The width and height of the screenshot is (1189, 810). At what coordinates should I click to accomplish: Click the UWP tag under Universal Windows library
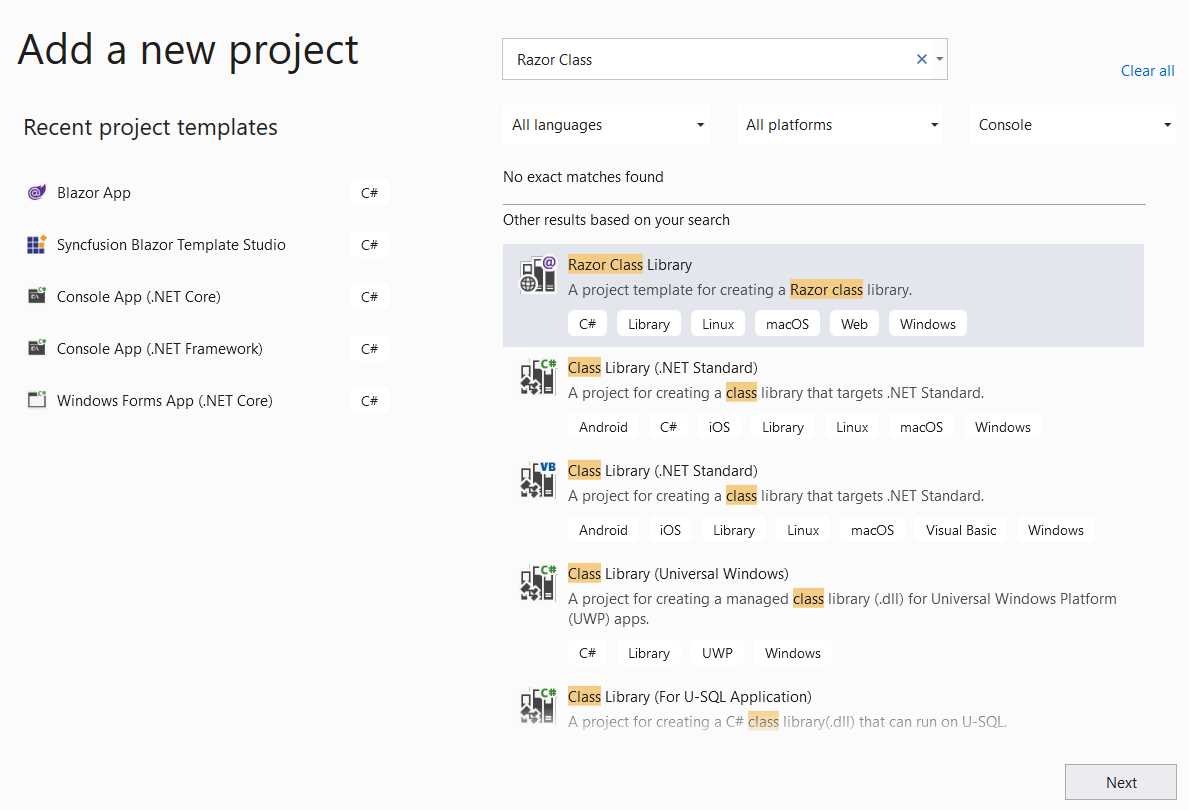click(717, 653)
